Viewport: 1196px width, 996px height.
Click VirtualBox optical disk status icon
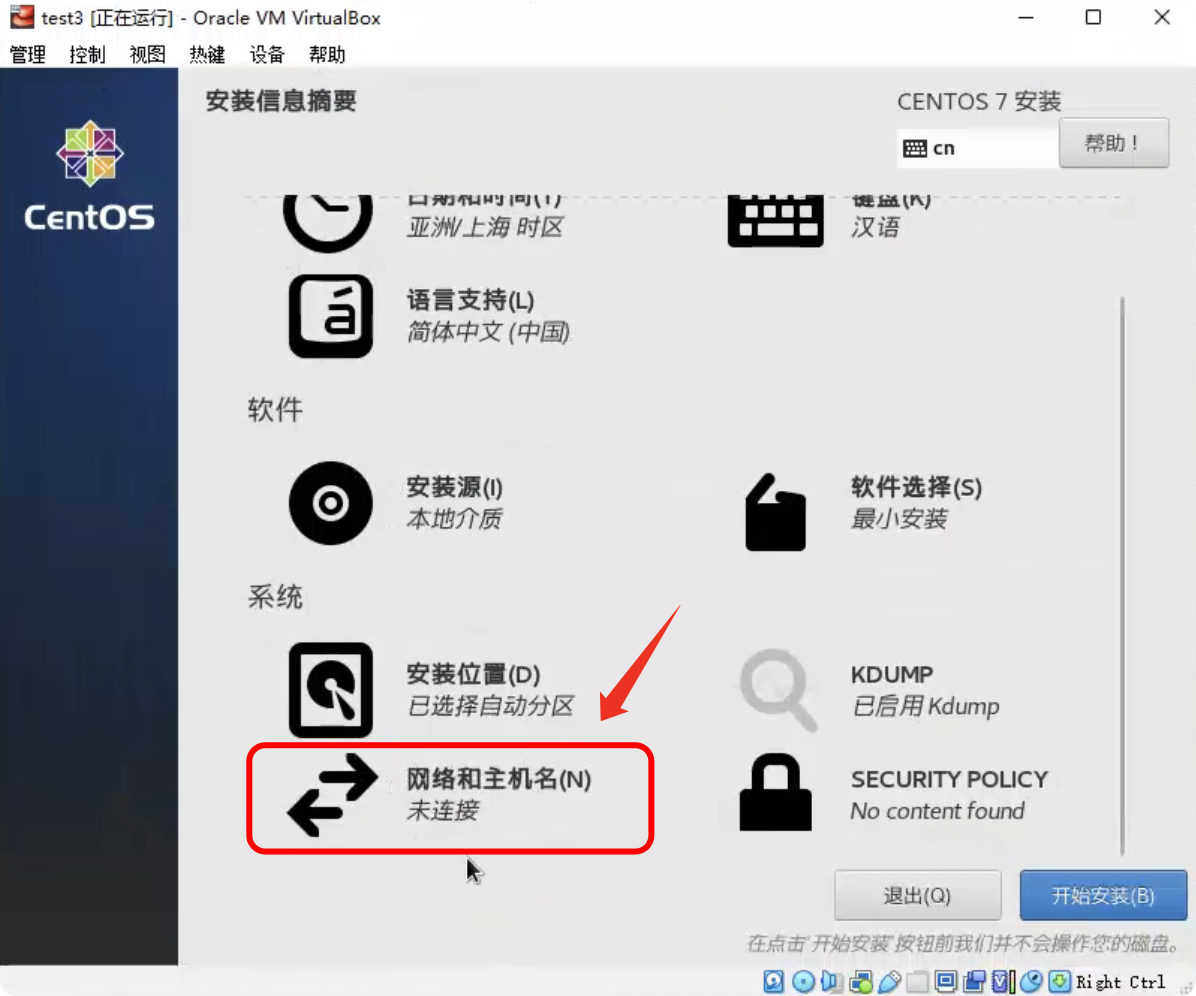(x=803, y=981)
